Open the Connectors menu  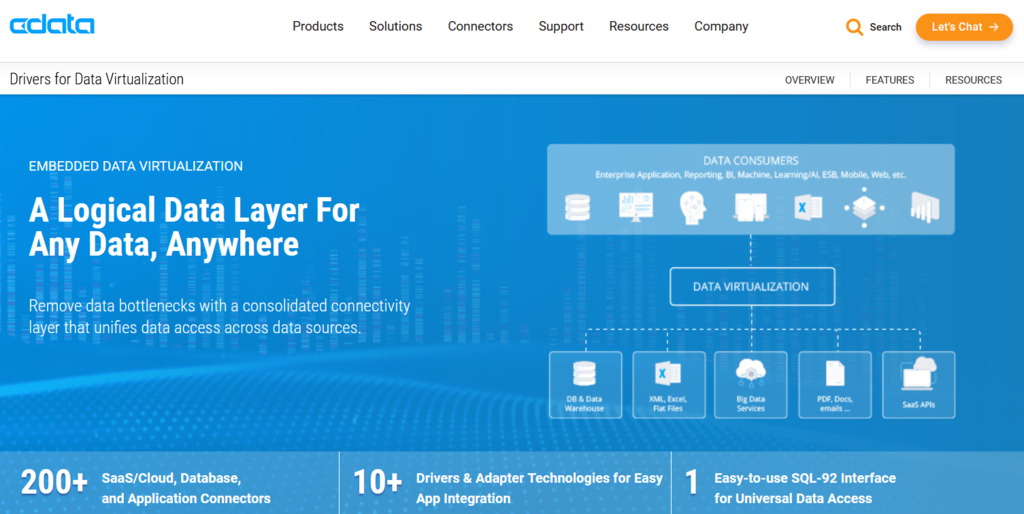pyautogui.click(x=481, y=27)
